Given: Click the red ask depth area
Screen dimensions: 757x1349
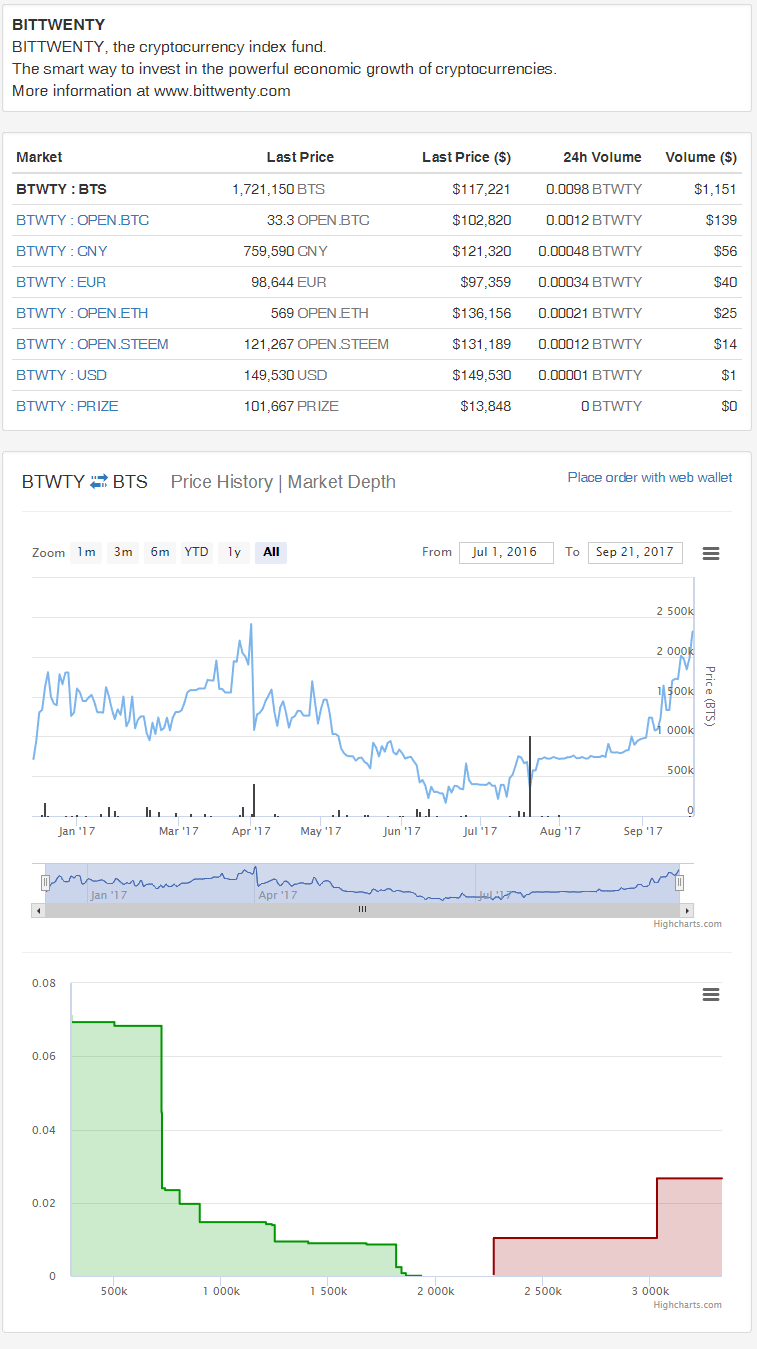Looking at the screenshot, I should pyautogui.click(x=690, y=1230).
